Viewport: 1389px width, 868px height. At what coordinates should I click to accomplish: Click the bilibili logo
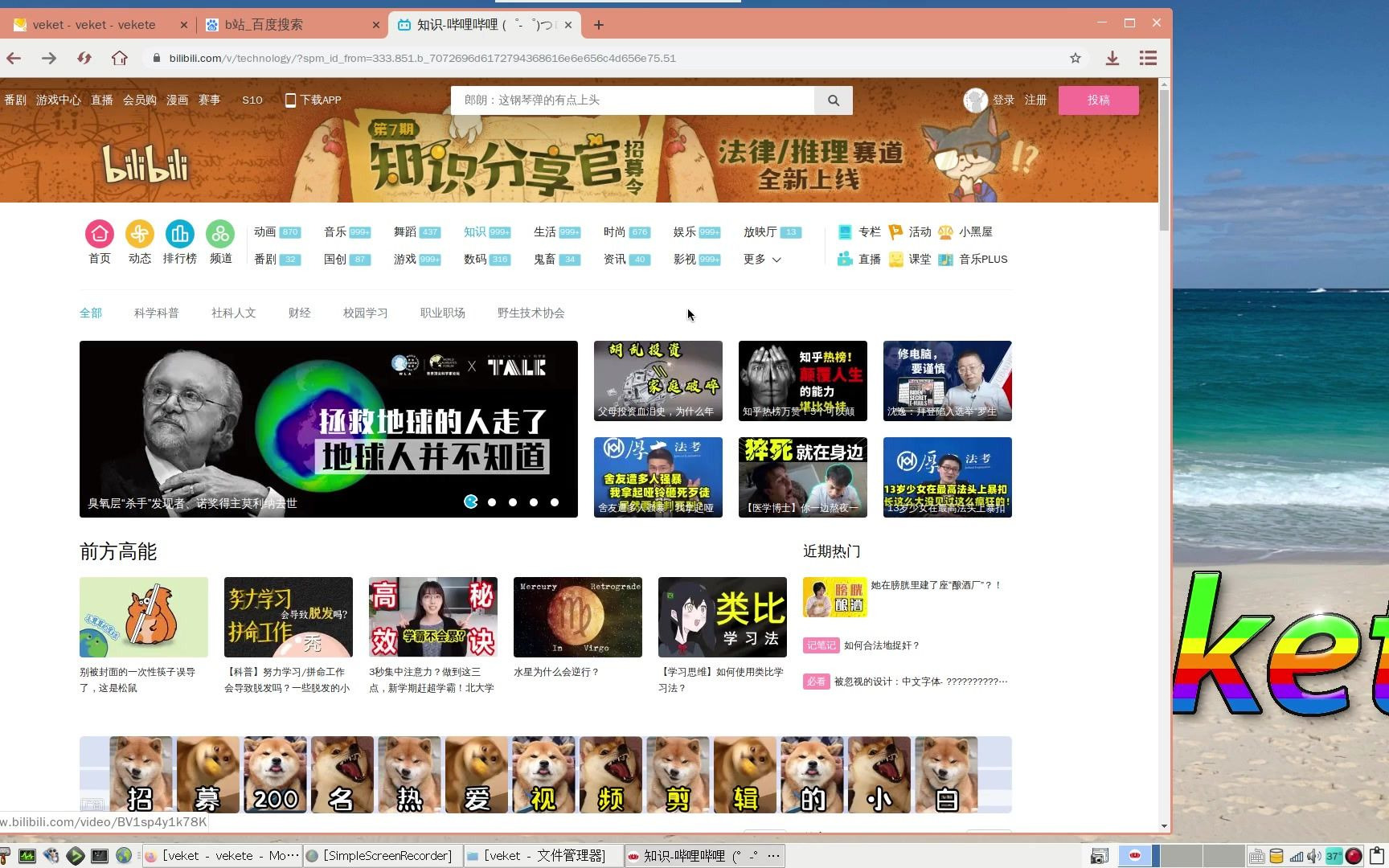[145, 166]
